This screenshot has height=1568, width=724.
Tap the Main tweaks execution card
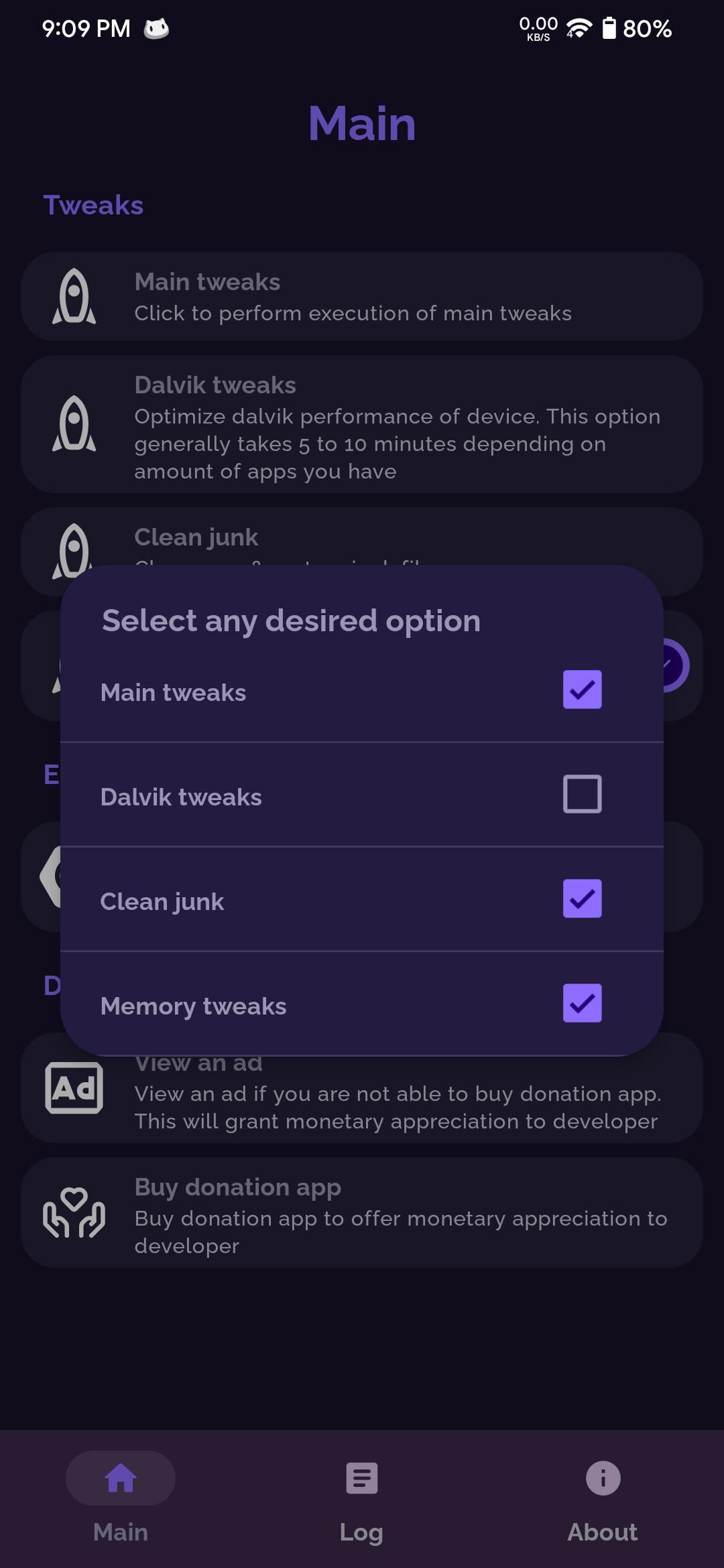(x=362, y=297)
